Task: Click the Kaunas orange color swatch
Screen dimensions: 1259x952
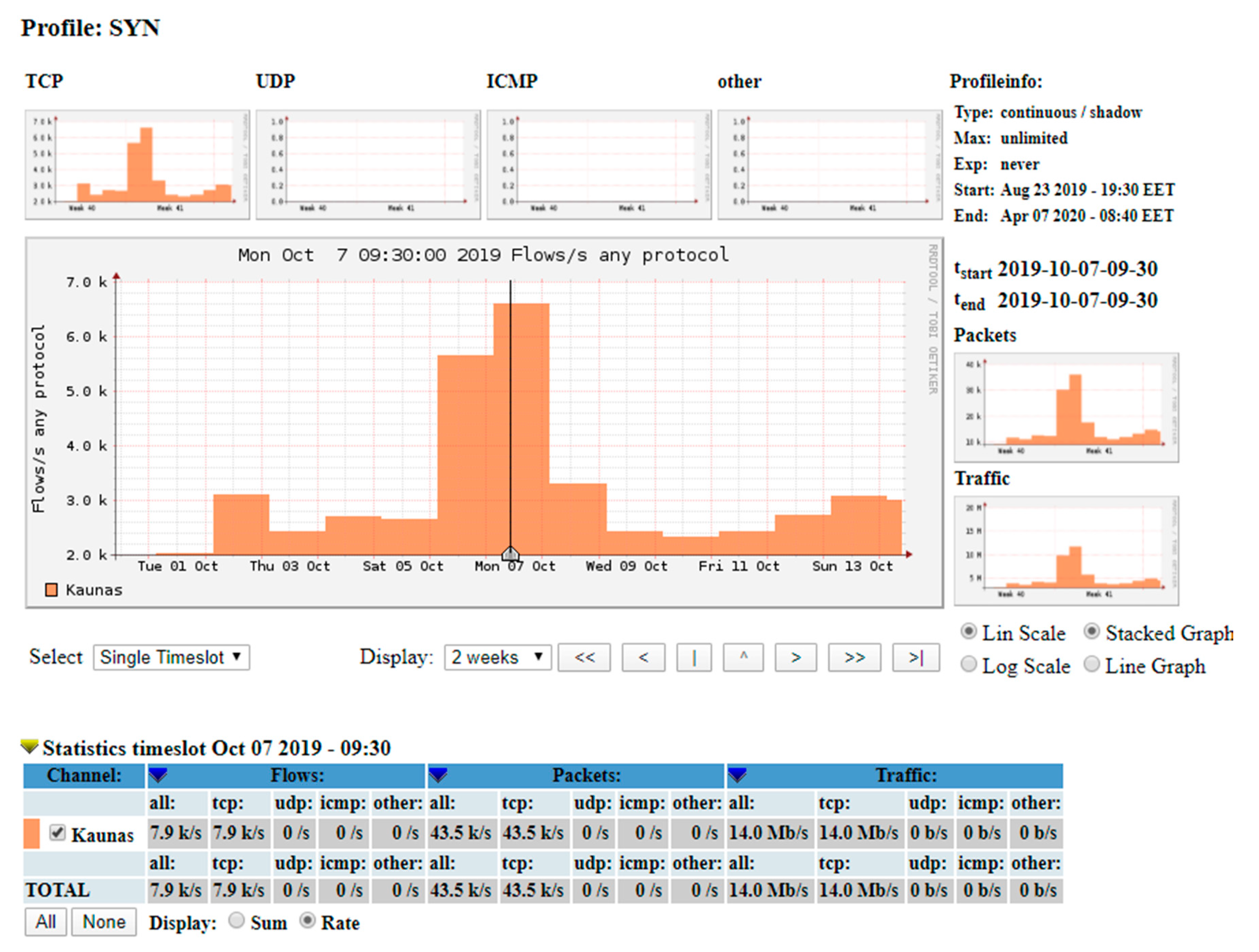Action: pos(32,834)
